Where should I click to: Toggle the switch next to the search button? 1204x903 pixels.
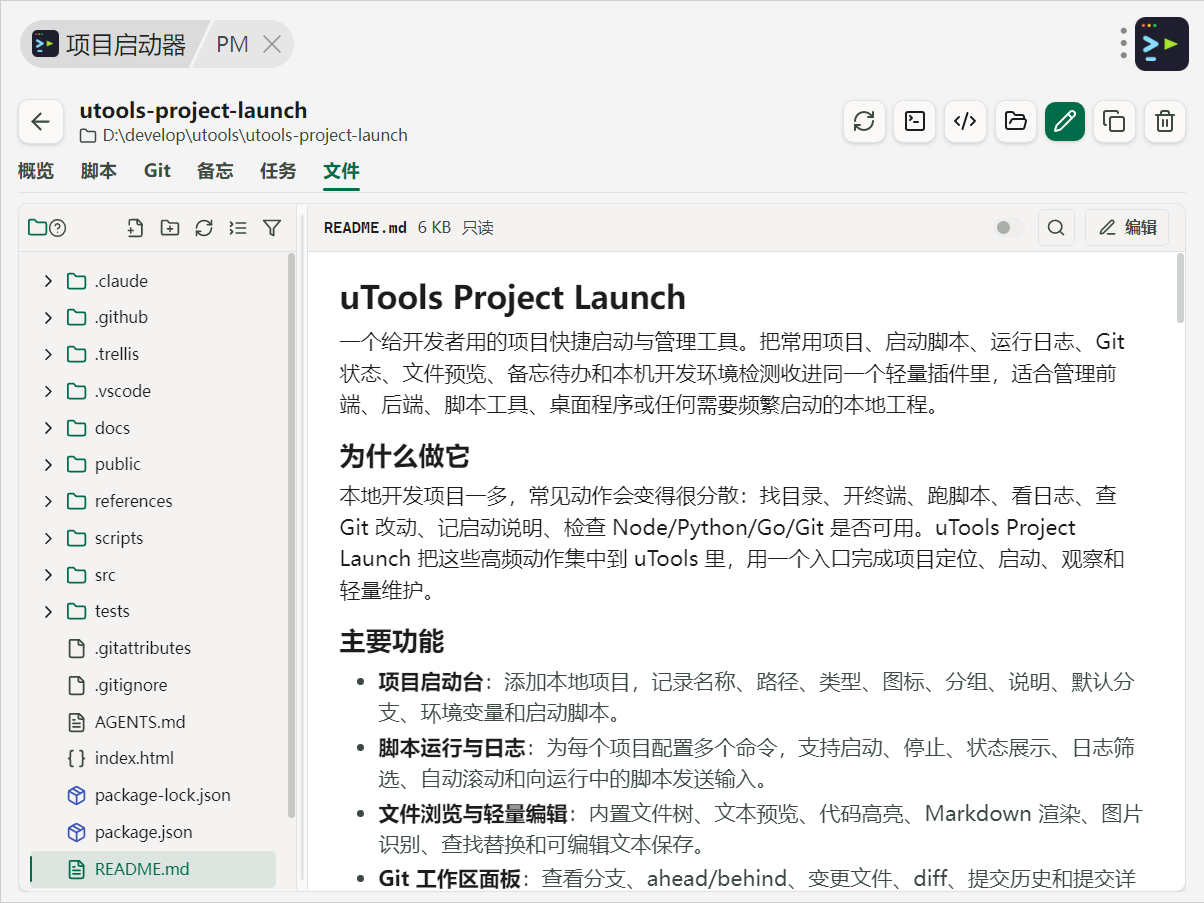1010,228
